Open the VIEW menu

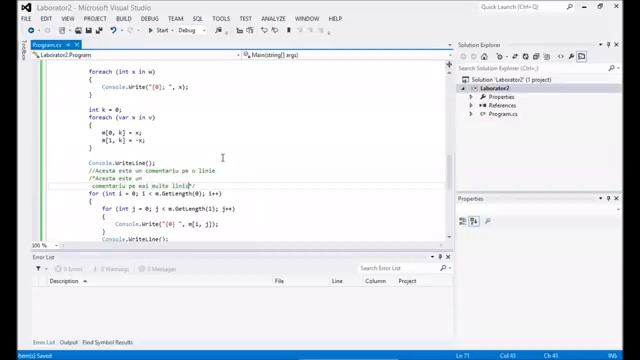pos(68,19)
